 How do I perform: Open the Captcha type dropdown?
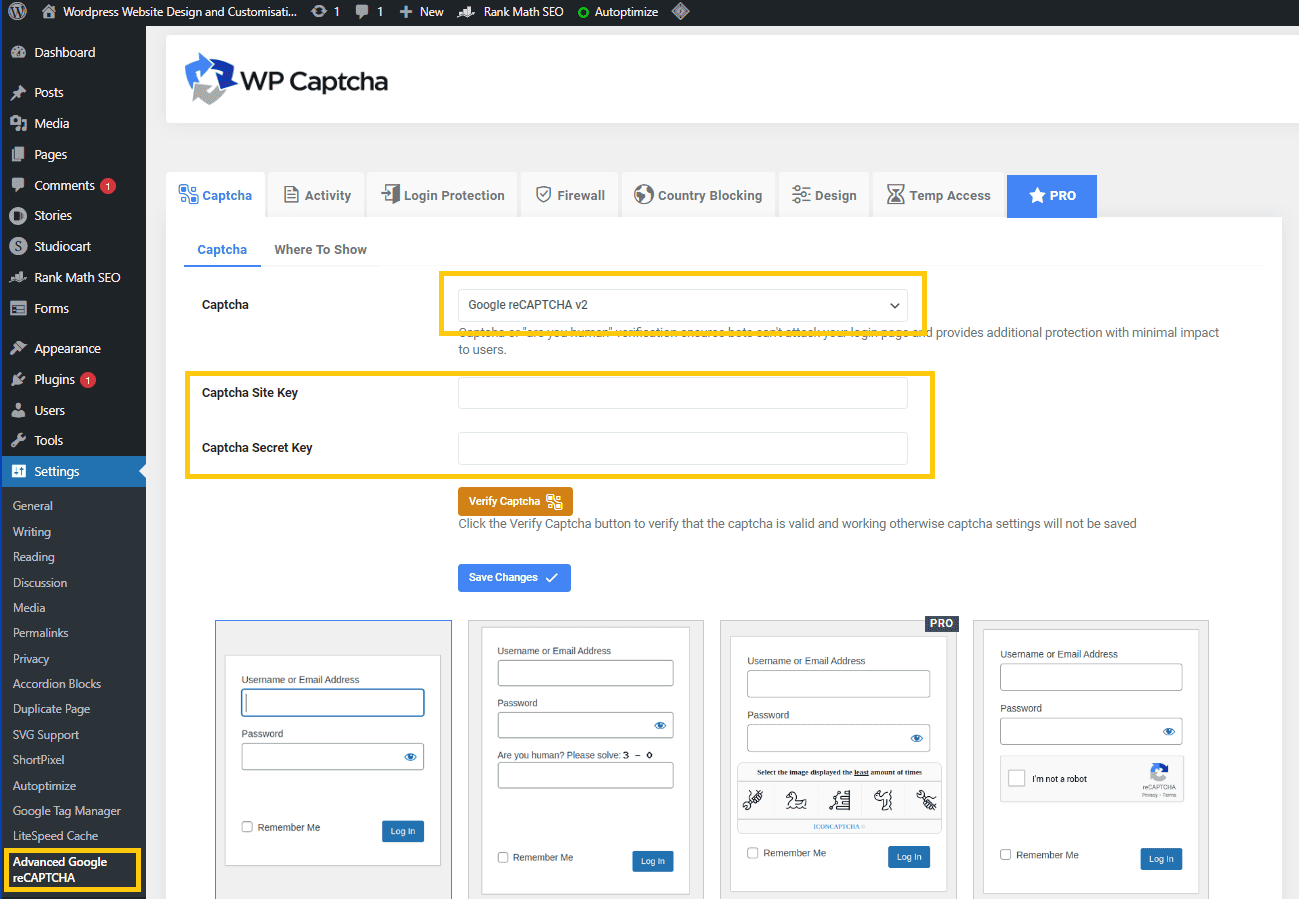683,305
